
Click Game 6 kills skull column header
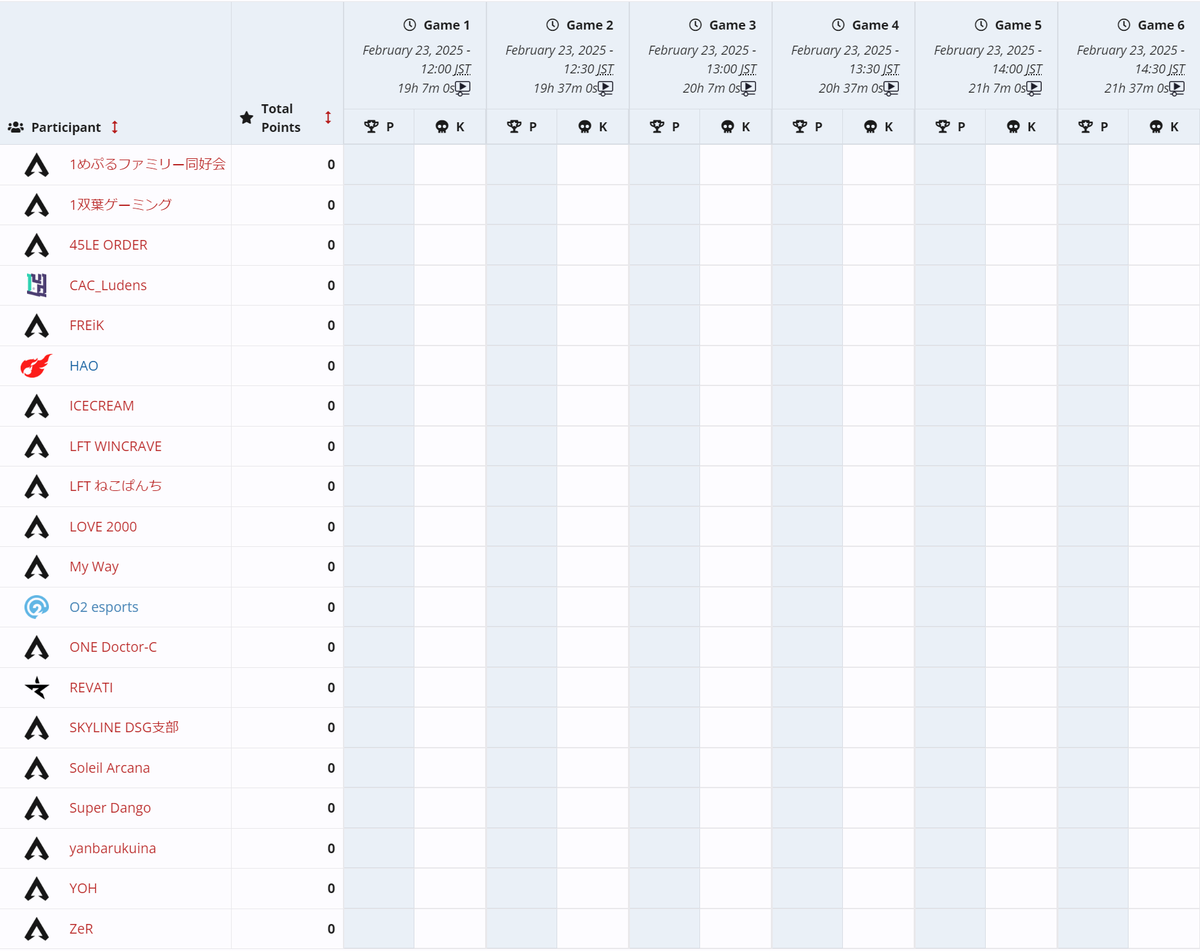point(1164,127)
